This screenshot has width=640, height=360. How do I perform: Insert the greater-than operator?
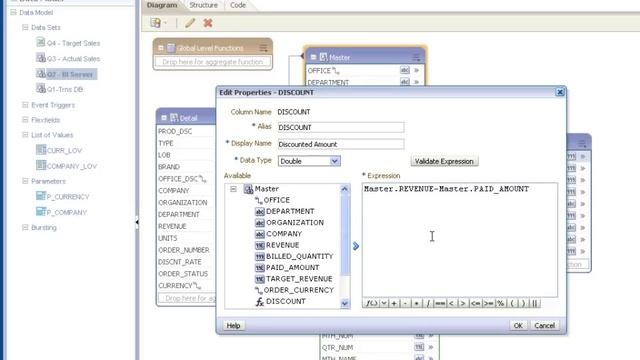click(x=463, y=303)
